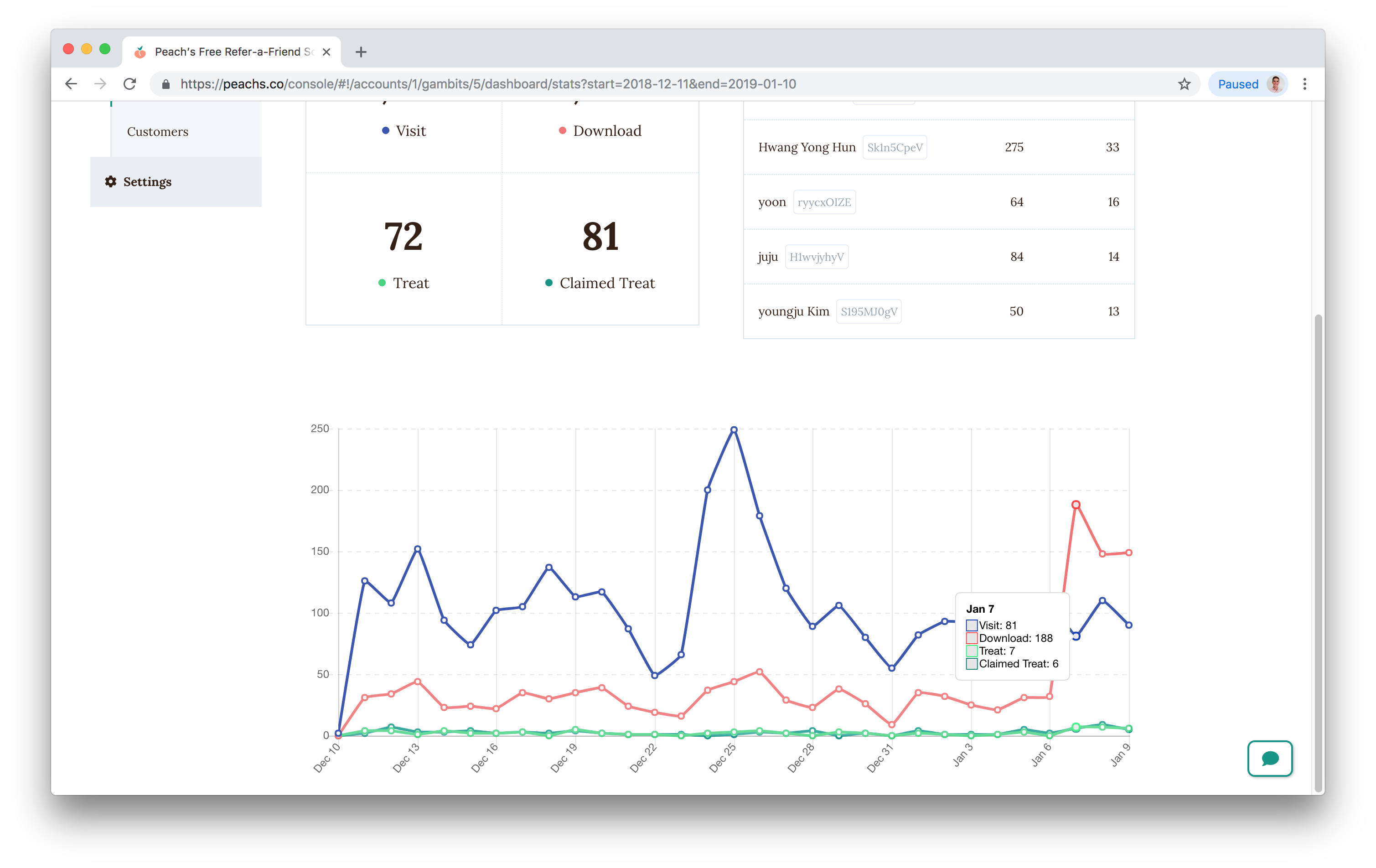Click referral code Skln5CpeV
This screenshot has width=1376, height=868.
coord(894,147)
